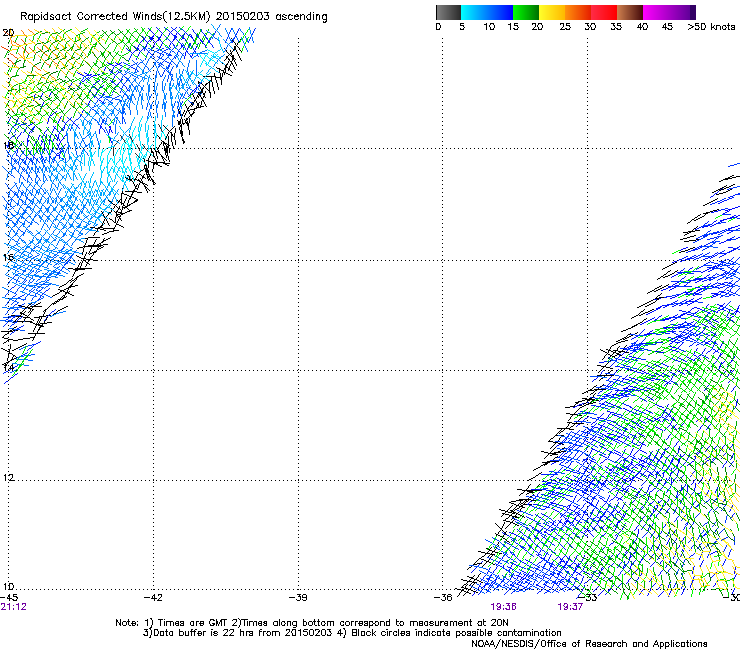740x650 pixels.
Task: Click the purple timestamp 19:36
Action: [503, 607]
